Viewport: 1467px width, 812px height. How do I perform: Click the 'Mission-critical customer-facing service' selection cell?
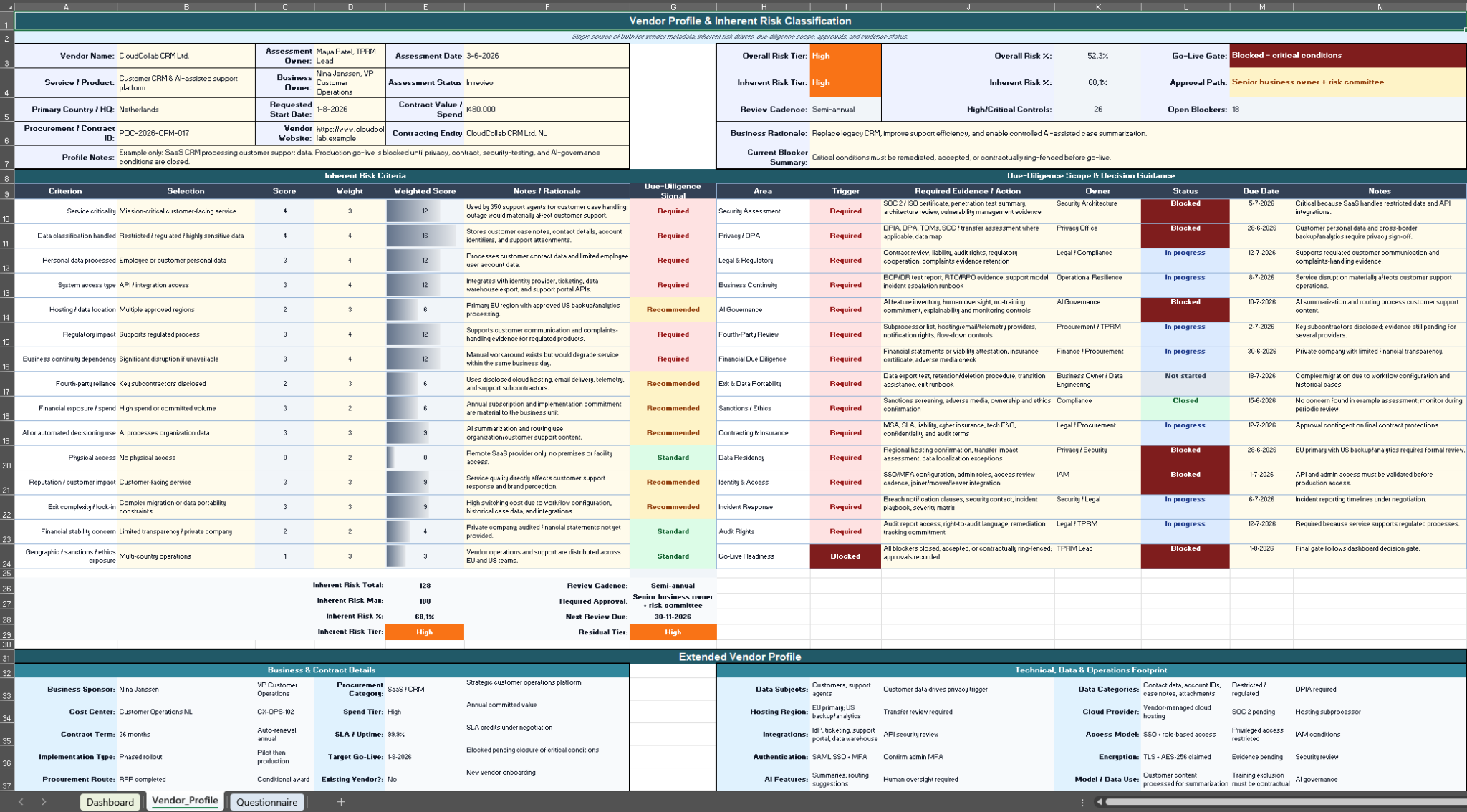pyautogui.click(x=186, y=211)
